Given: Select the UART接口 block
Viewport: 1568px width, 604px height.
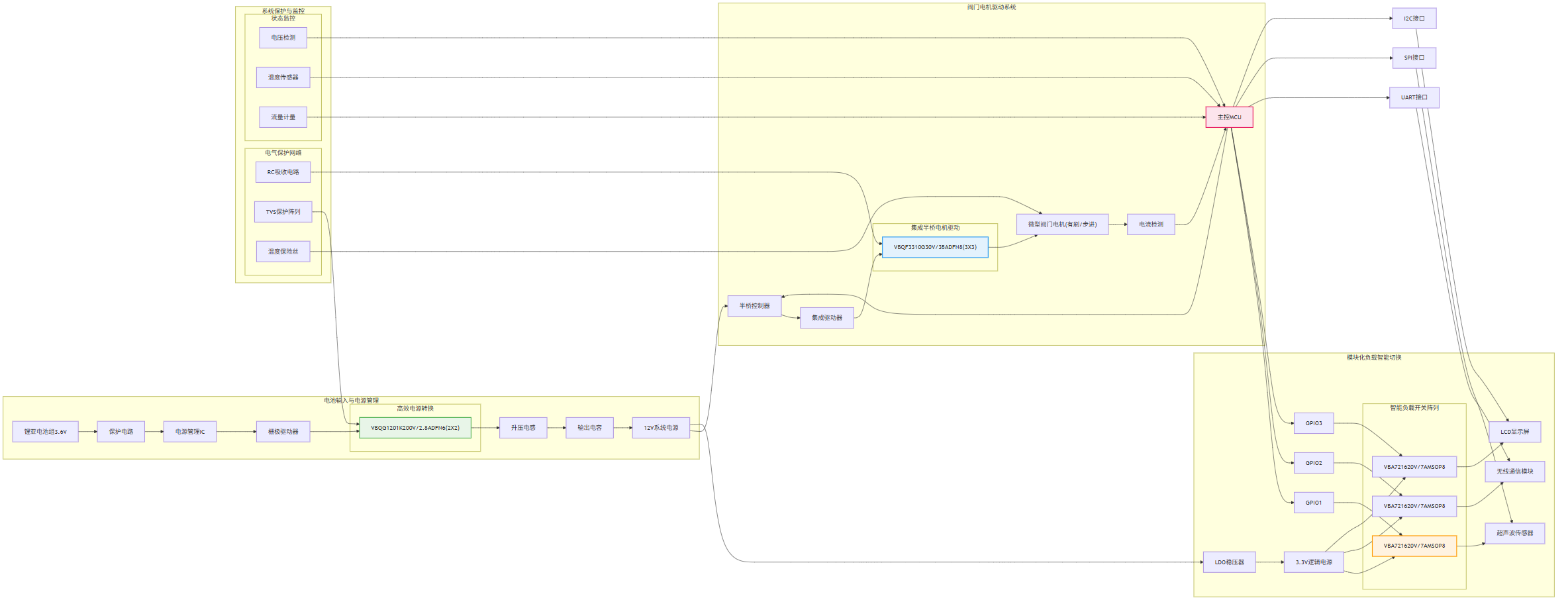Looking at the screenshot, I should [x=1414, y=97].
